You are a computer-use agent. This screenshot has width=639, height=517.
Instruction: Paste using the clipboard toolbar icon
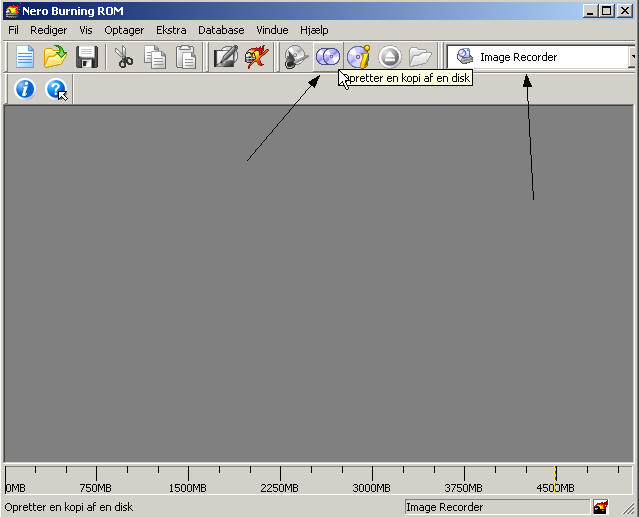tap(186, 57)
